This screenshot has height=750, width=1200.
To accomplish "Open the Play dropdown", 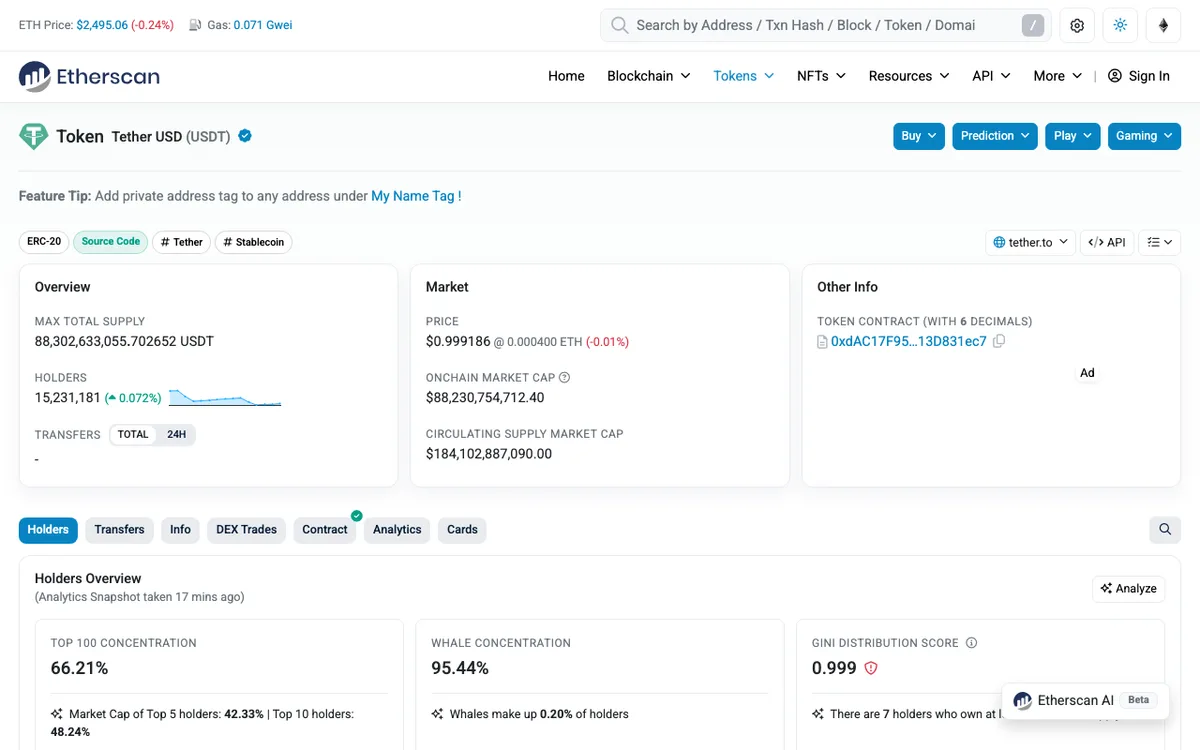I will point(1073,136).
